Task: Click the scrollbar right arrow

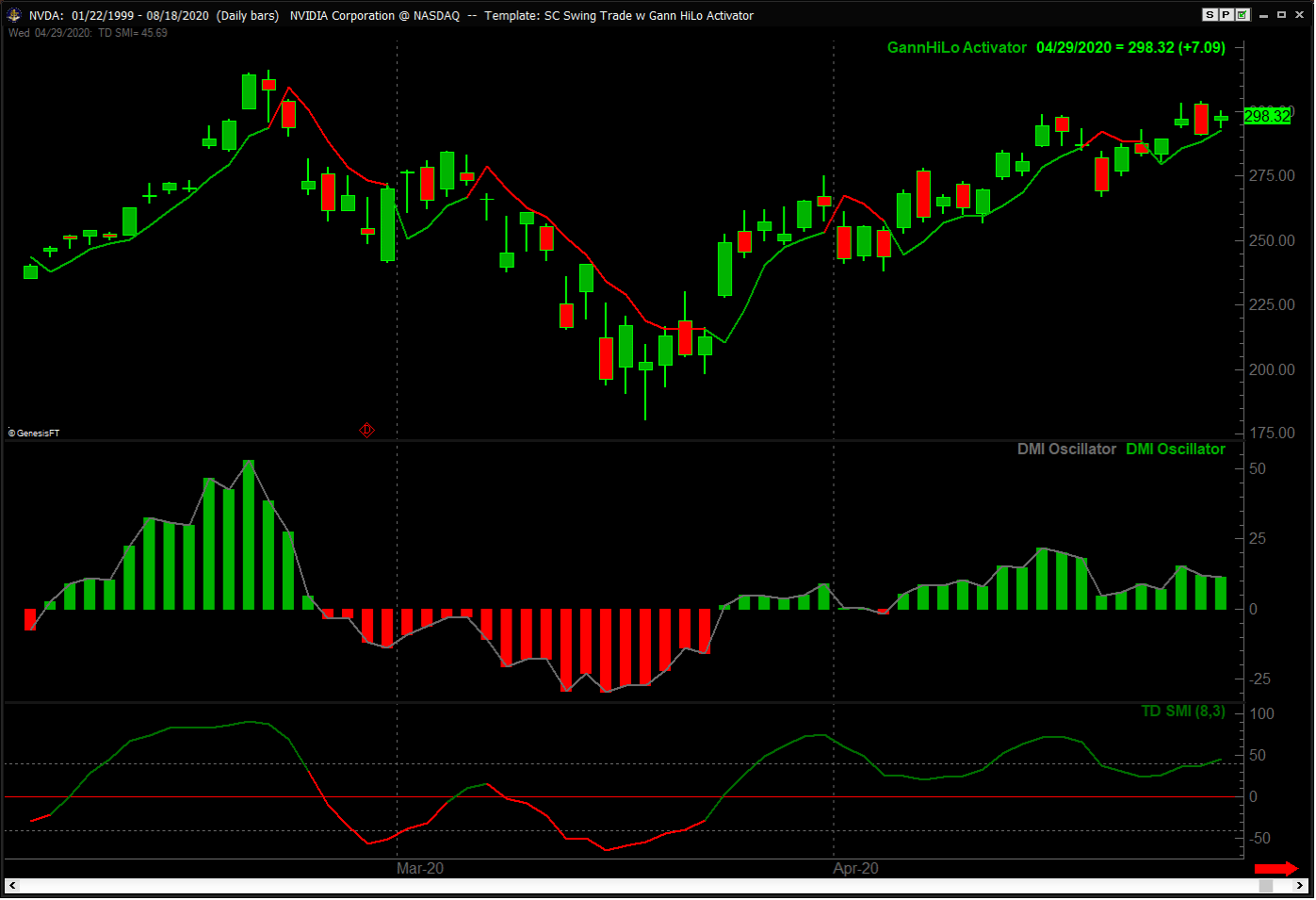Action: (1301, 886)
